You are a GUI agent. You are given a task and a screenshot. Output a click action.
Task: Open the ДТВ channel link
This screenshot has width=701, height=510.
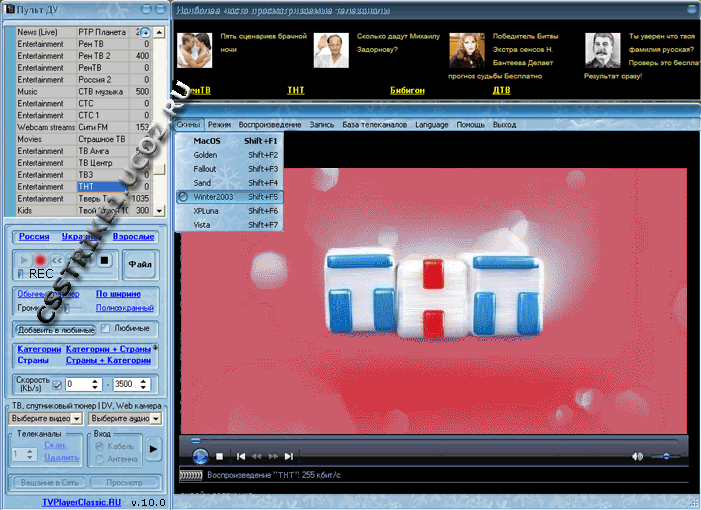point(501,90)
